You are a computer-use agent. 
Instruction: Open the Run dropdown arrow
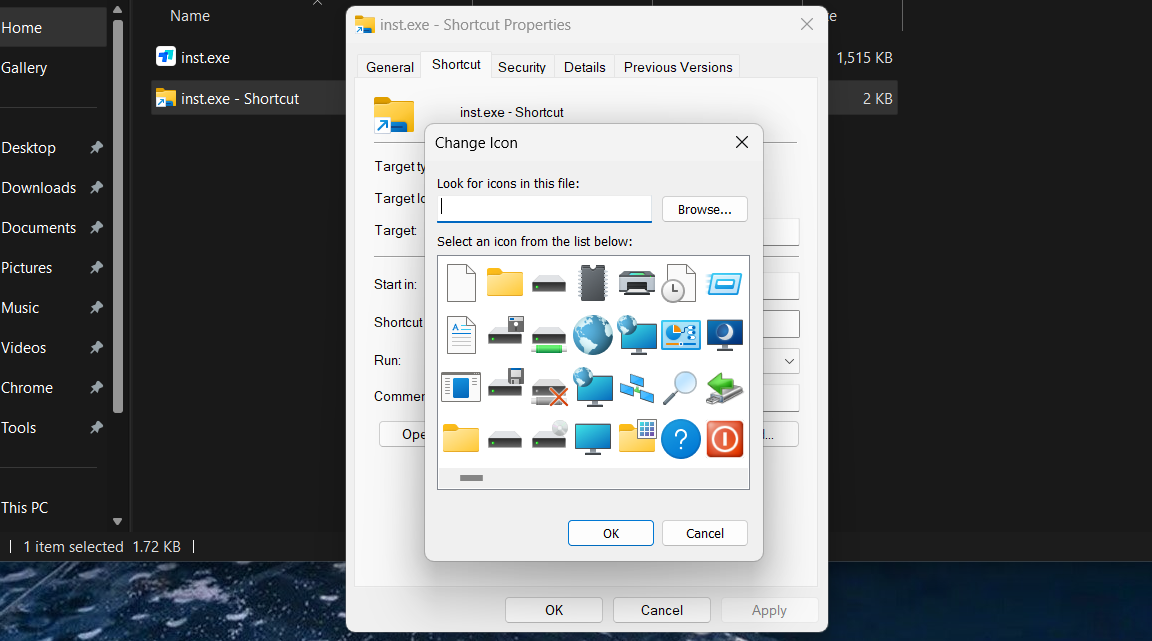click(x=789, y=361)
